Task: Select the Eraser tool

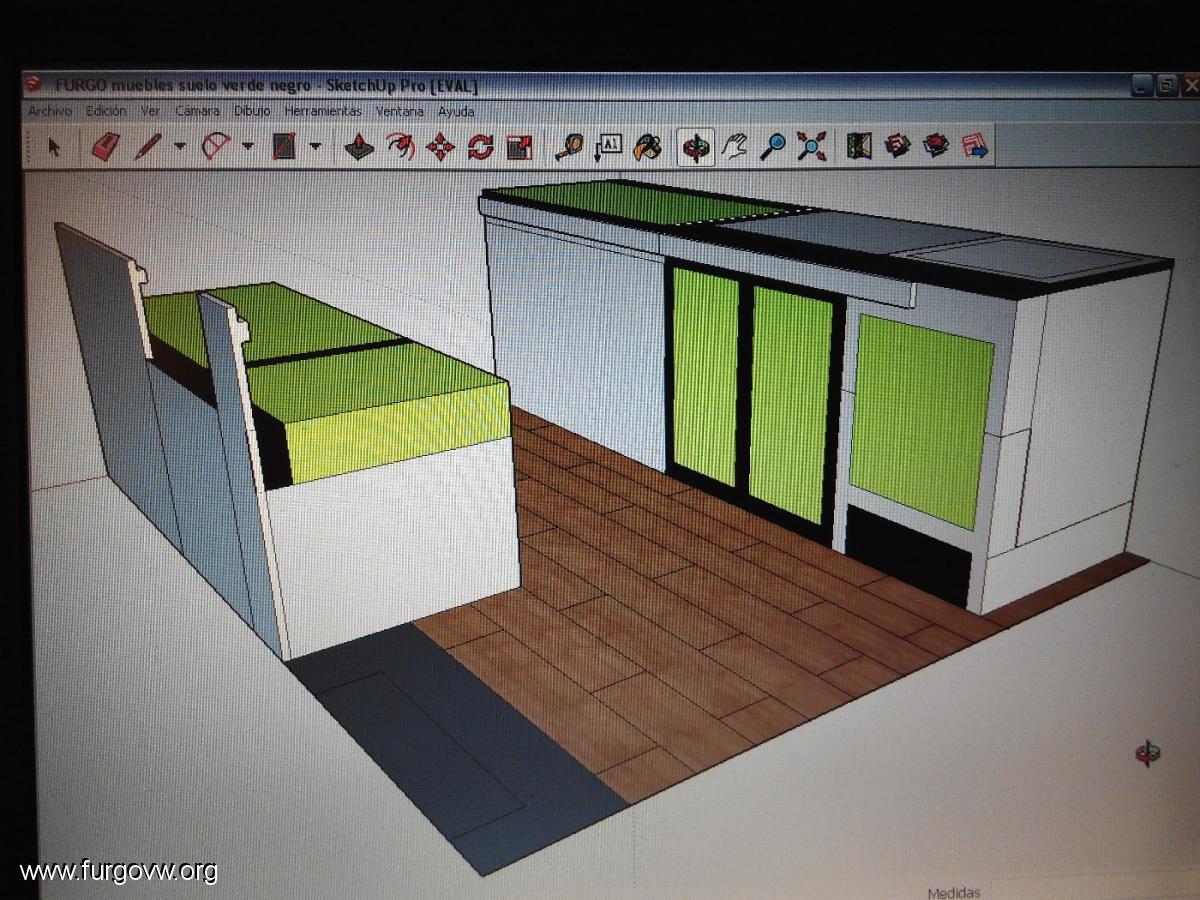Action: 105,147
